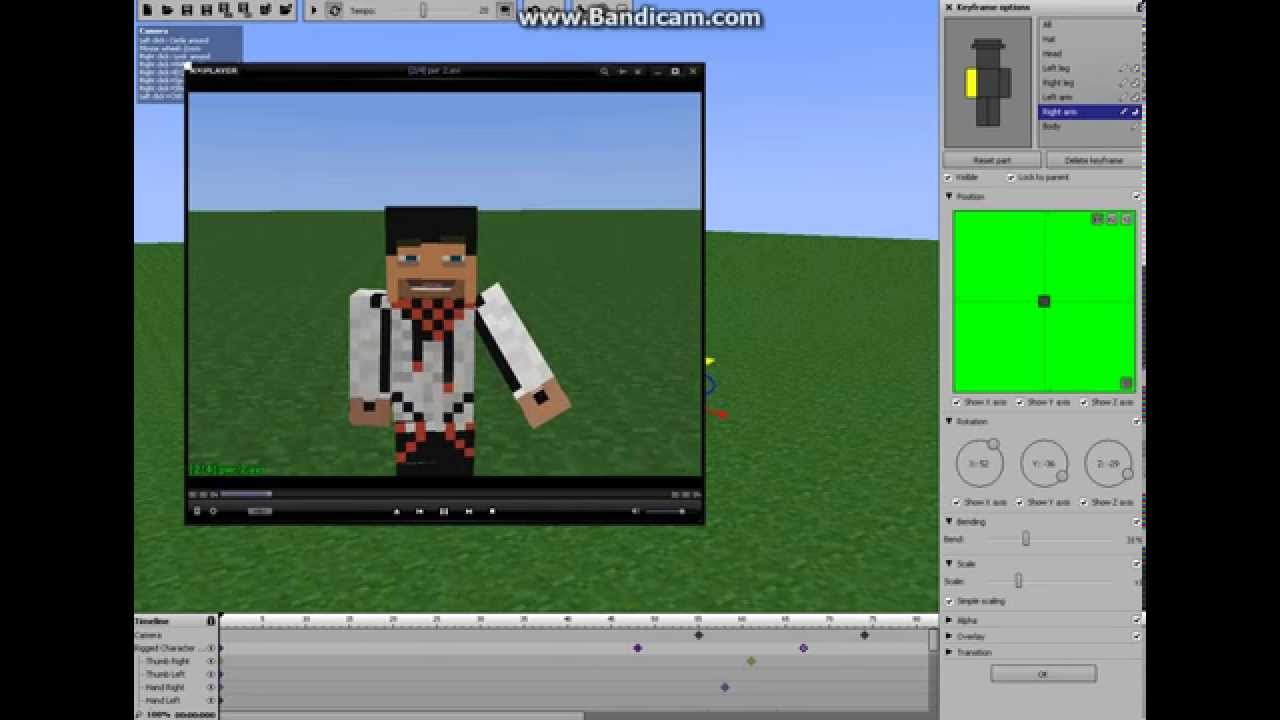The height and width of the screenshot is (720, 1280).
Task: Toggle Show Z axis under Position pad
Action: pos(1083,402)
